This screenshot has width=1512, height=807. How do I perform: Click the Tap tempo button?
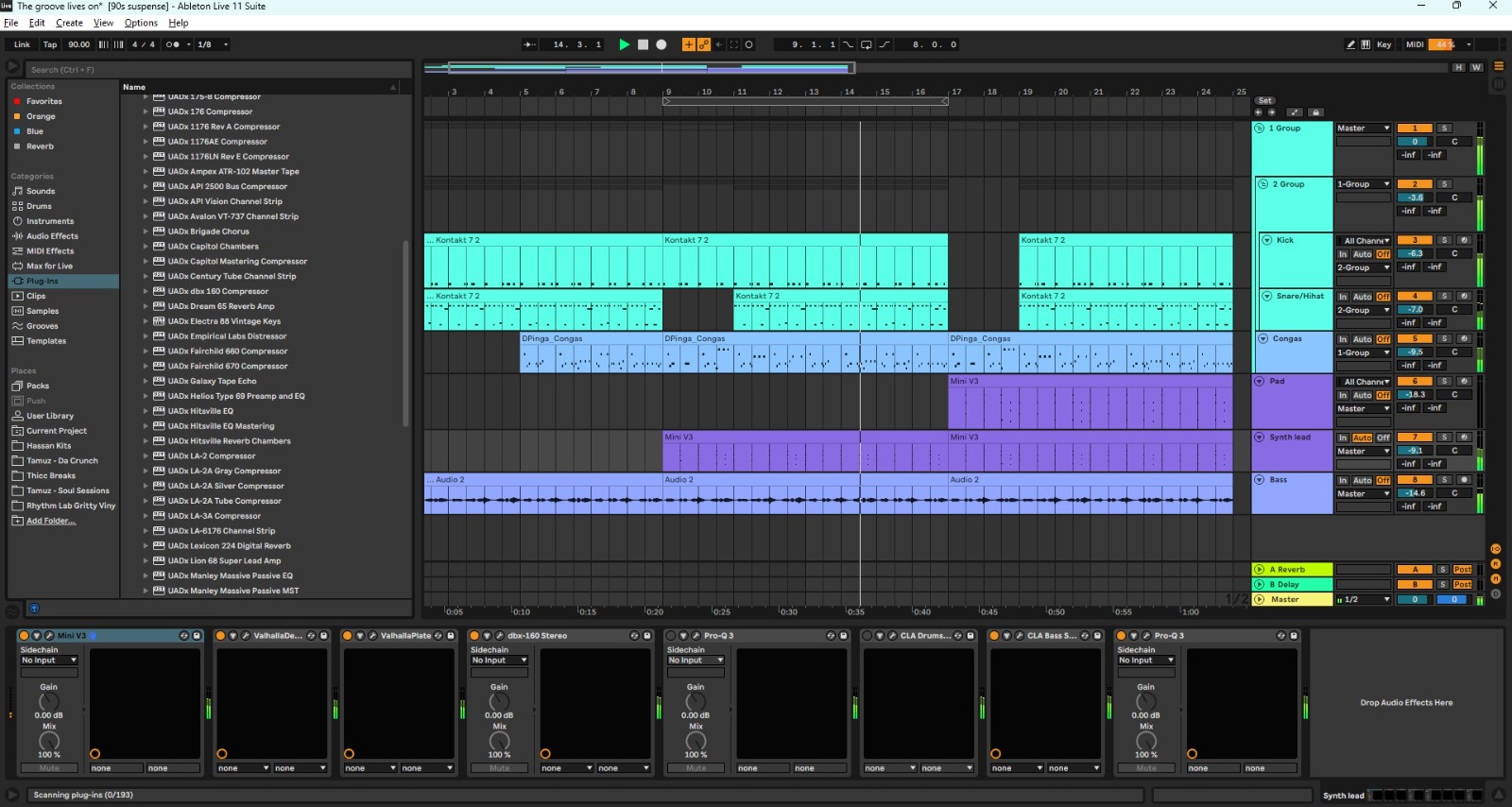(x=50, y=44)
